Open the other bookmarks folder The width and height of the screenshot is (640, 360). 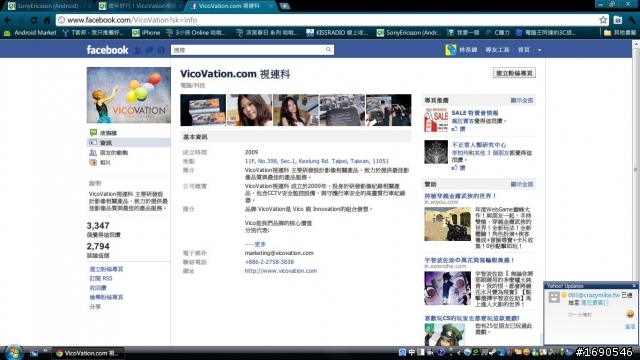coord(620,33)
